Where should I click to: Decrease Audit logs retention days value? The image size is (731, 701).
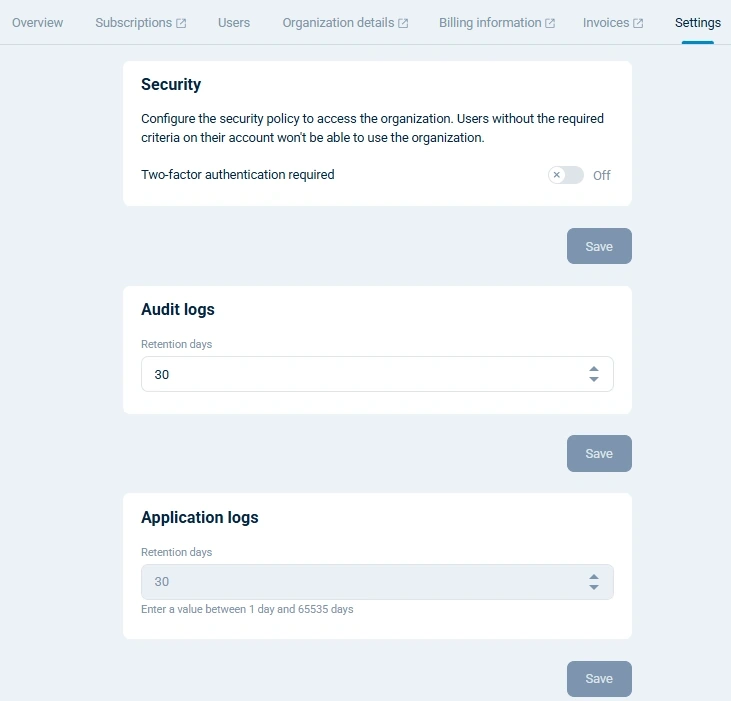click(x=594, y=380)
